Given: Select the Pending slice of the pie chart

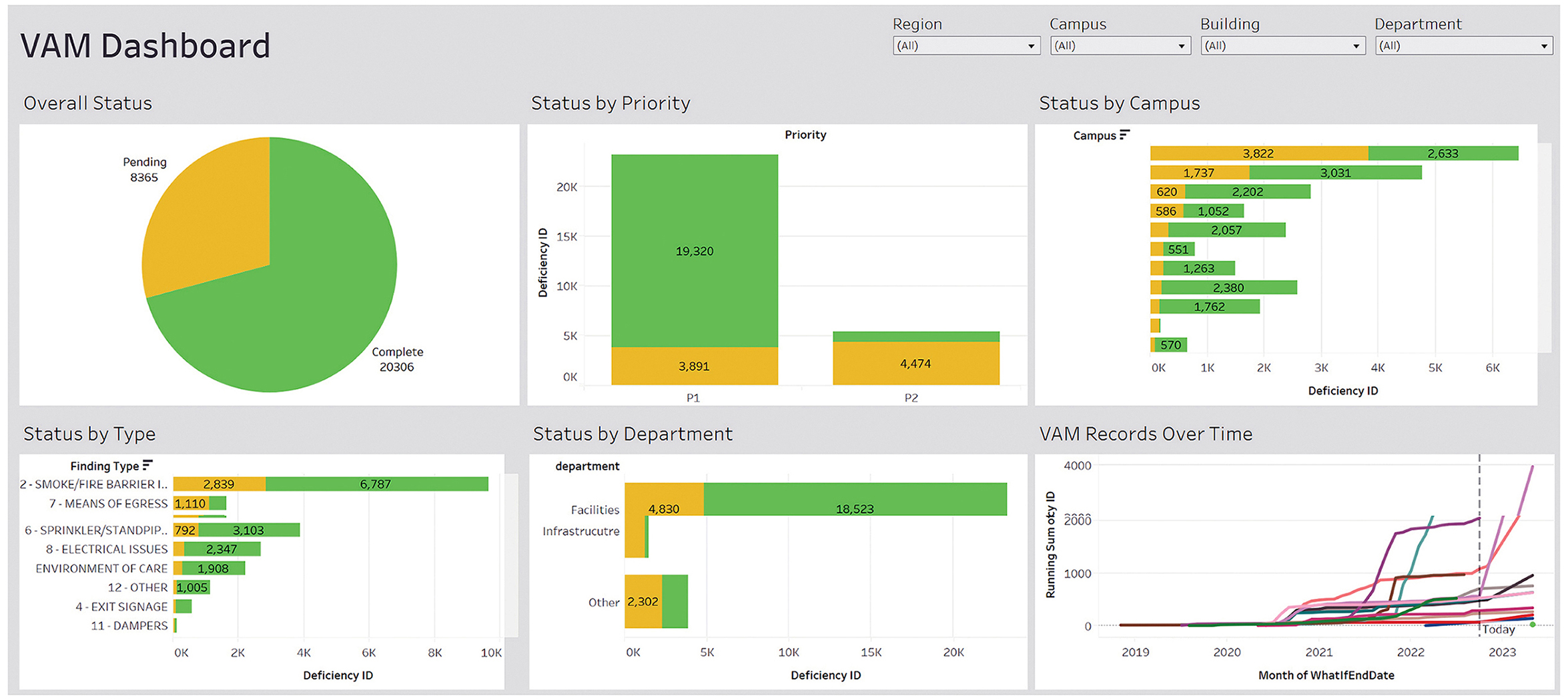Looking at the screenshot, I should point(207,214).
